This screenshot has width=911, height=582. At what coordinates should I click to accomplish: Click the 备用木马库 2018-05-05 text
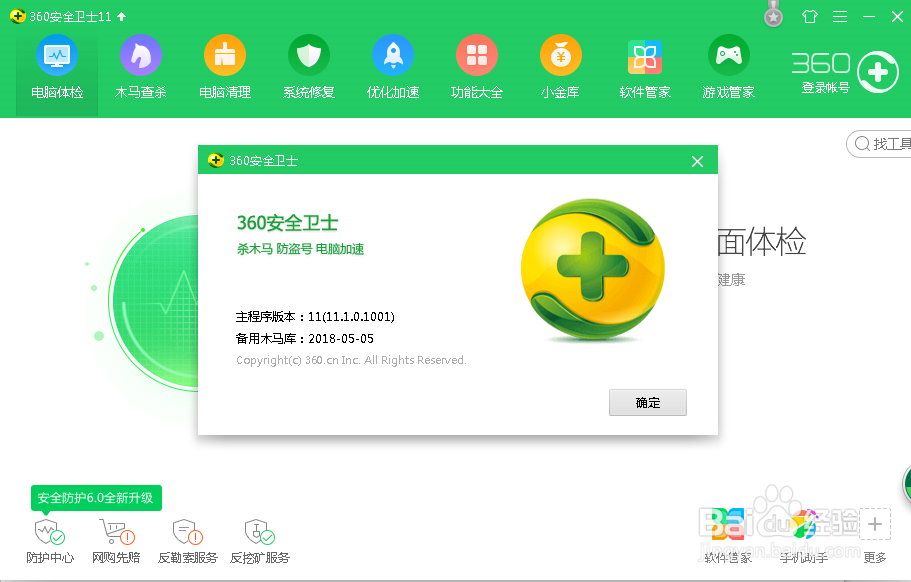304,339
